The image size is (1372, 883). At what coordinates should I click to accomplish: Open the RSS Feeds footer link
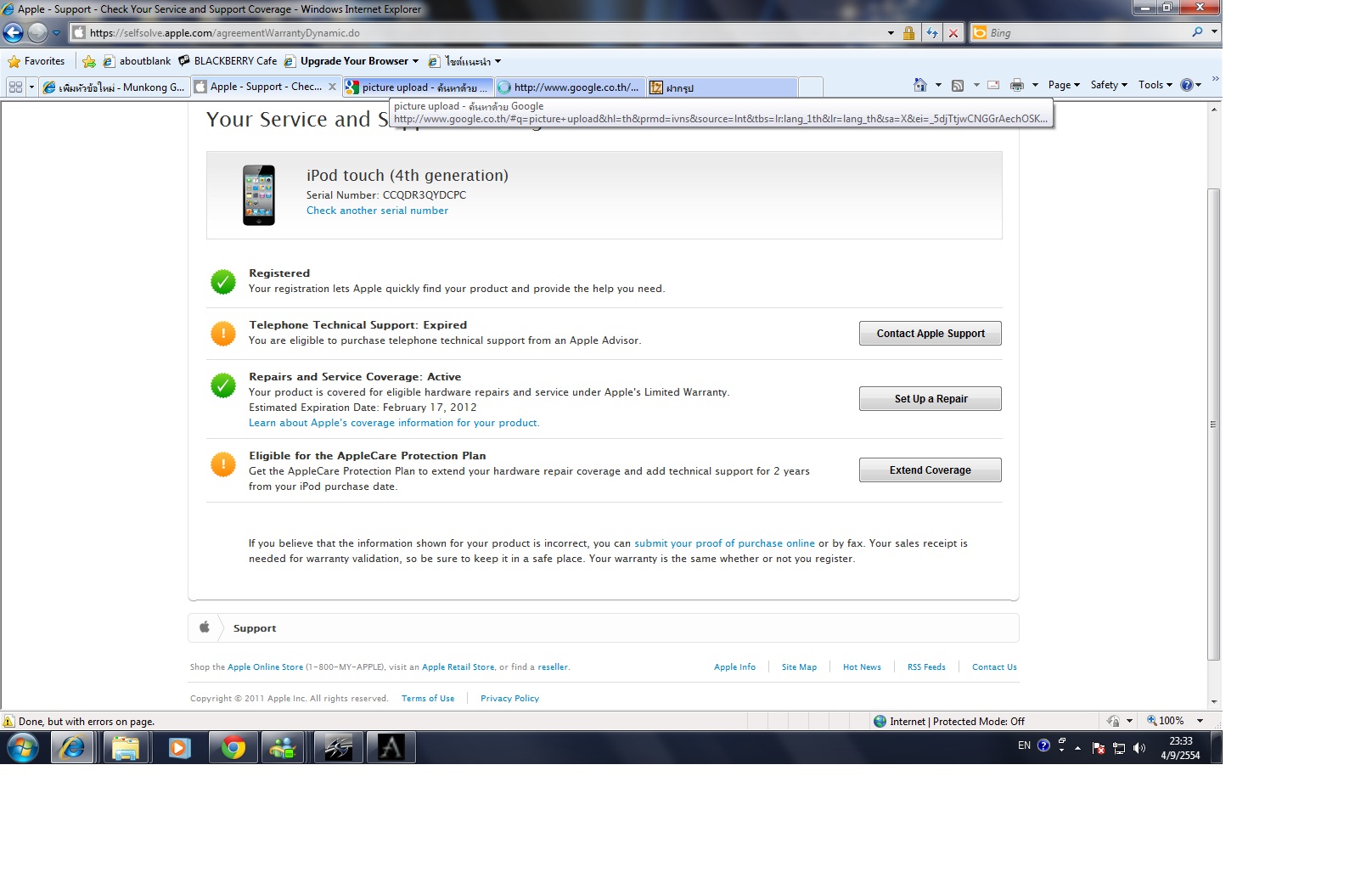(926, 667)
